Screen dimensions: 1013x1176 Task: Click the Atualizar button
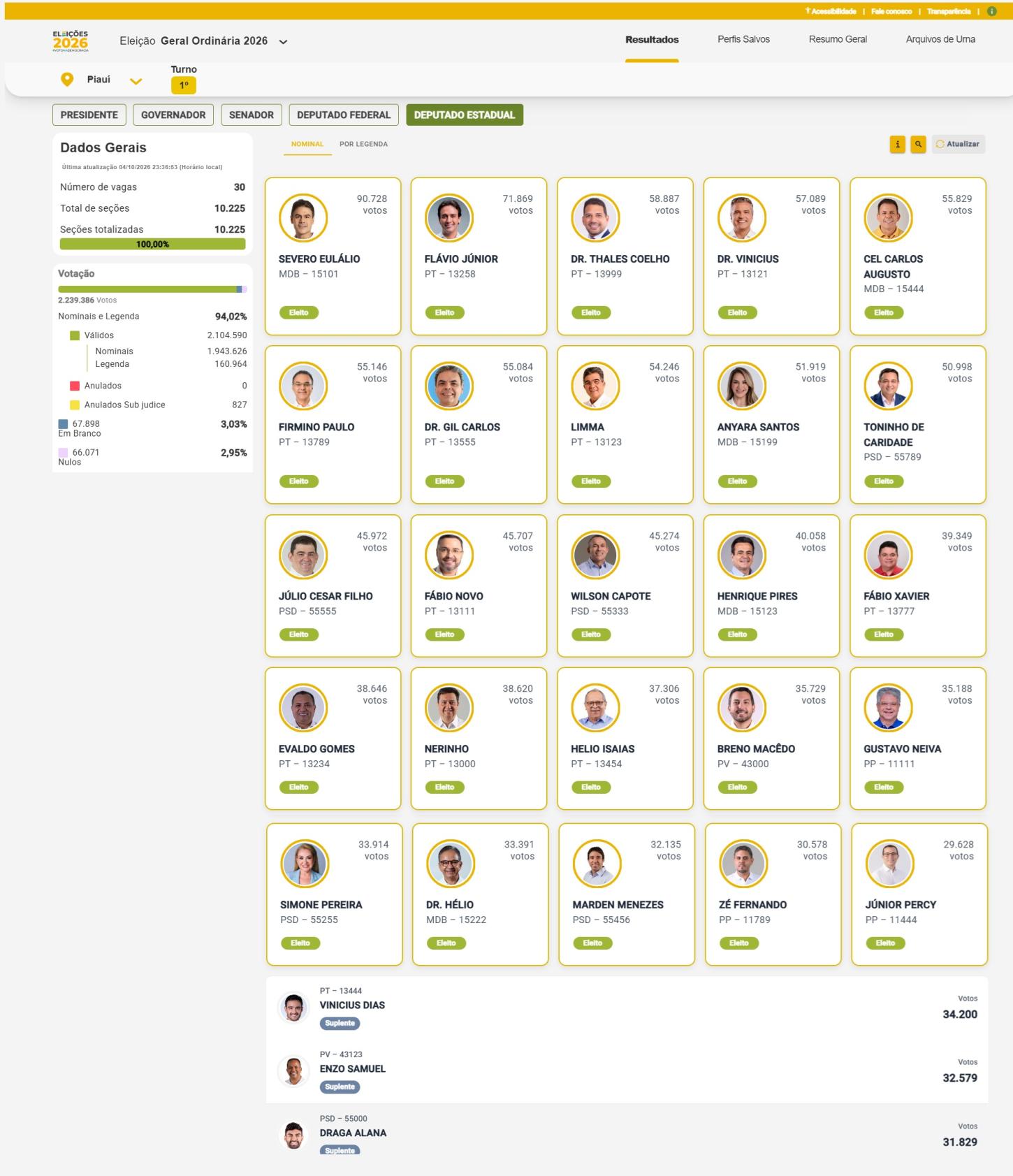pyautogui.click(x=959, y=144)
